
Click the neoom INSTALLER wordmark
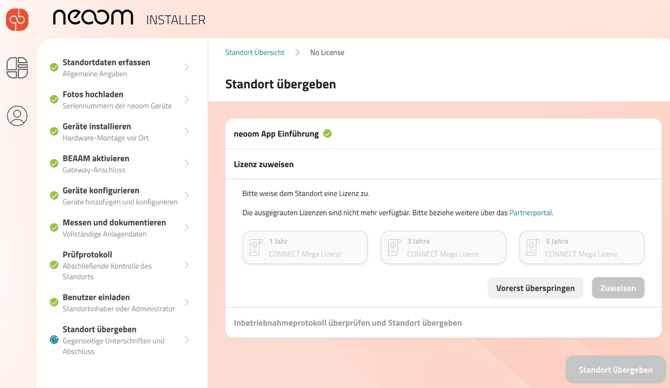[129, 18]
